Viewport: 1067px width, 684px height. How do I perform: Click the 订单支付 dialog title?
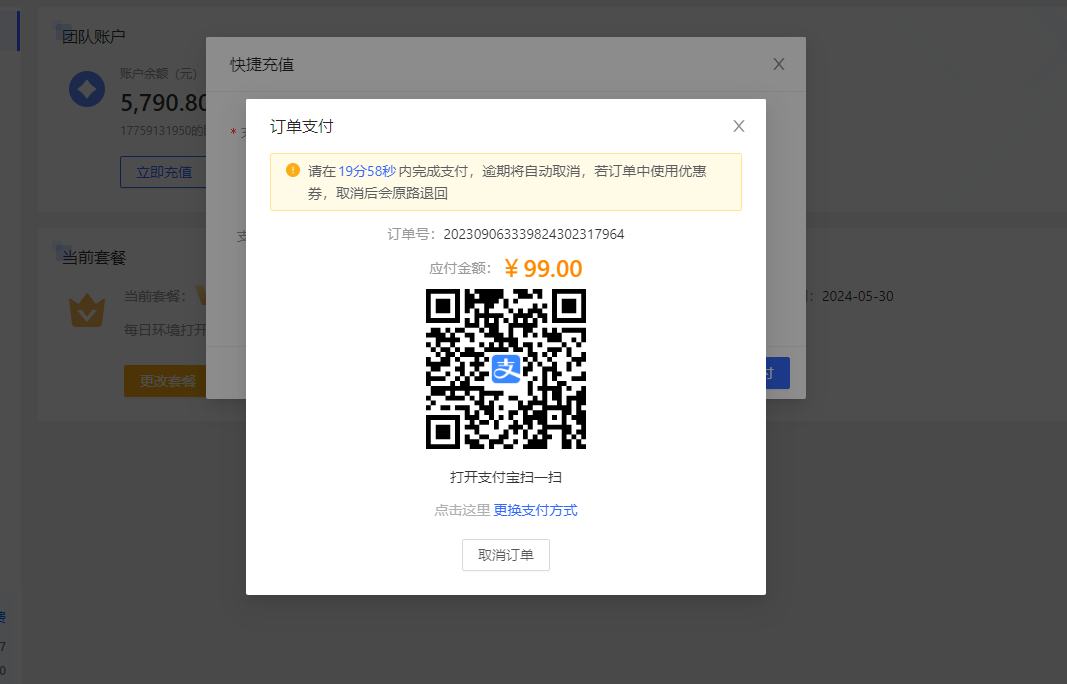(301, 127)
